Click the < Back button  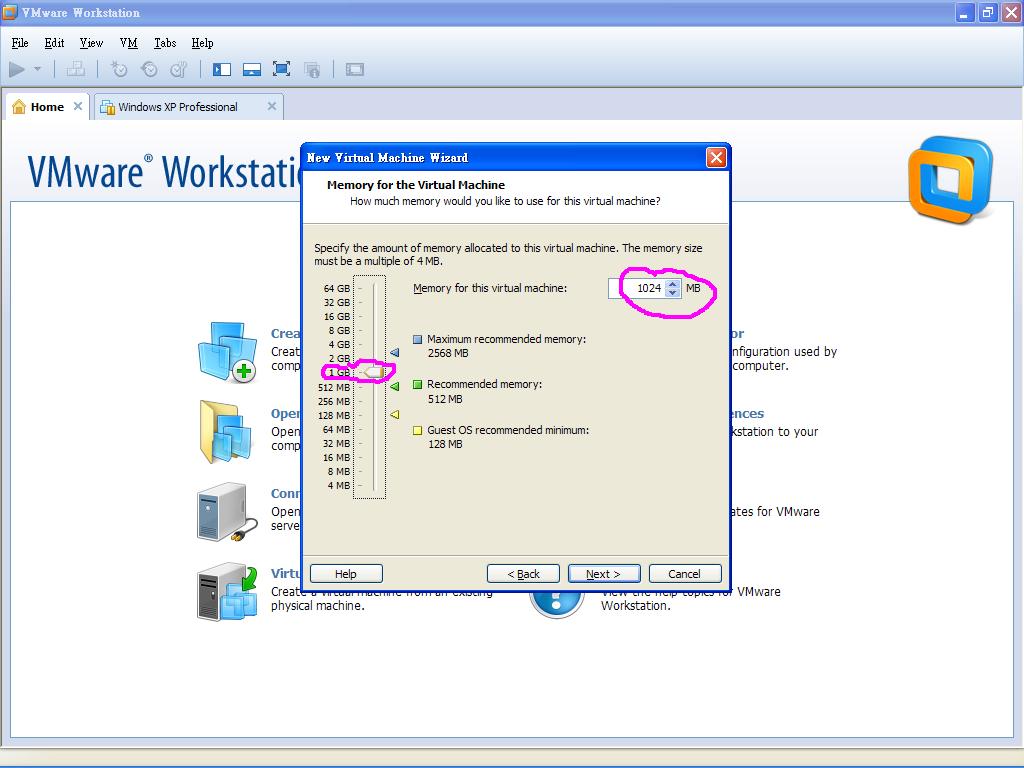pyautogui.click(x=523, y=573)
